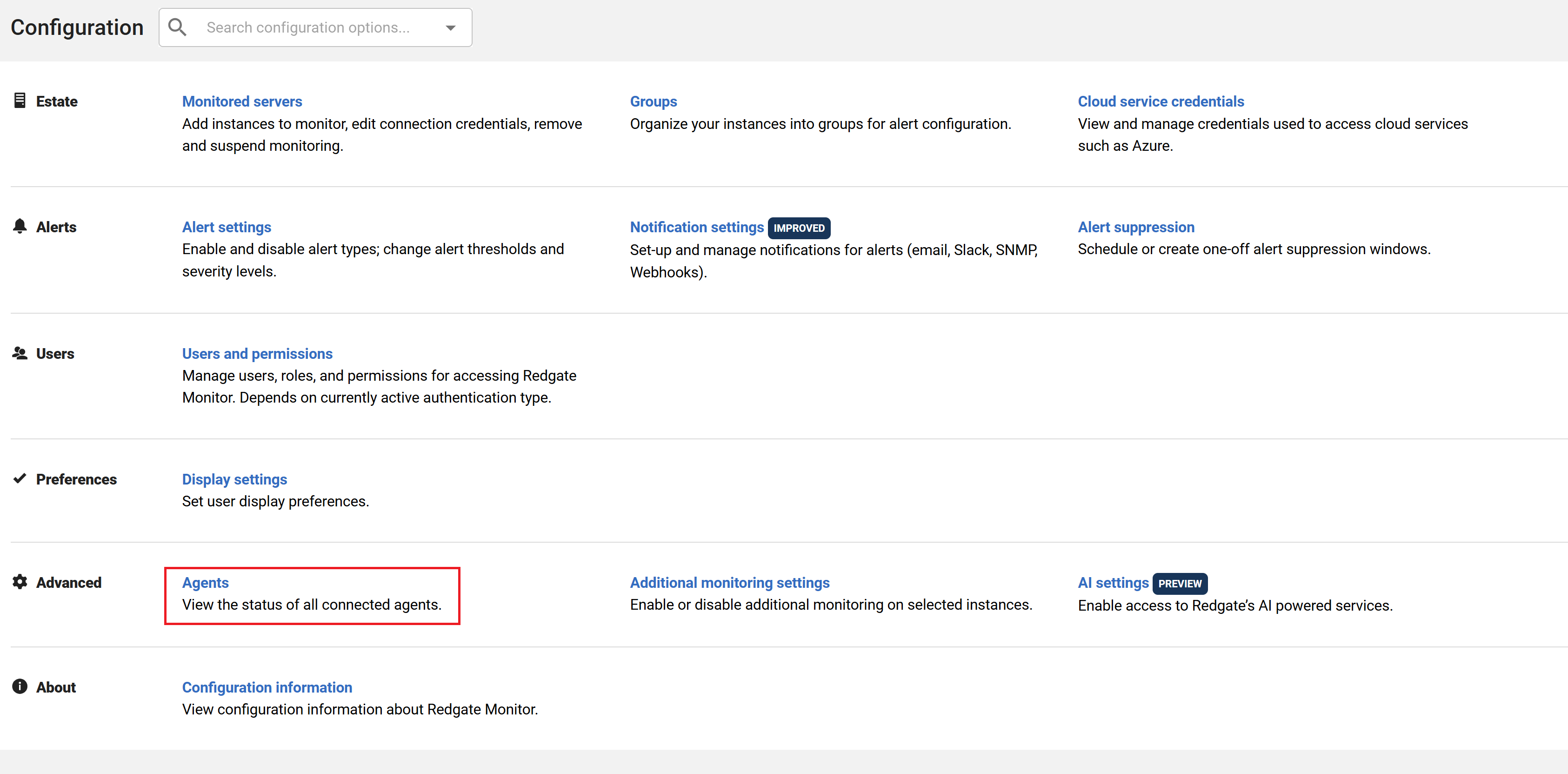Open Display settings
The image size is (1568, 774).
pos(234,479)
